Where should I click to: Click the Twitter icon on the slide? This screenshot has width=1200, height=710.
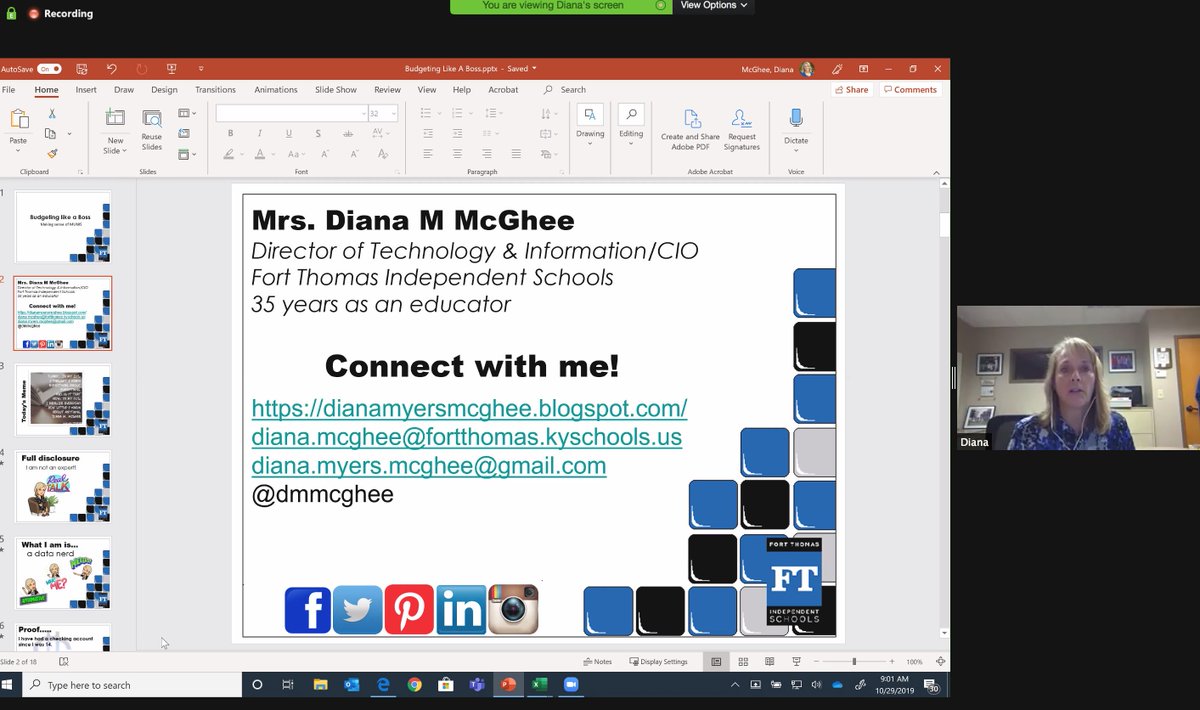point(358,610)
